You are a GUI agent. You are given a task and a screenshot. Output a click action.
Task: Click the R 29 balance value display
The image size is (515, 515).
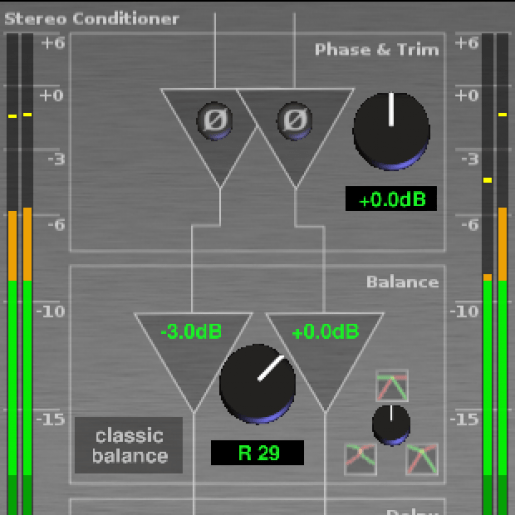point(257,453)
